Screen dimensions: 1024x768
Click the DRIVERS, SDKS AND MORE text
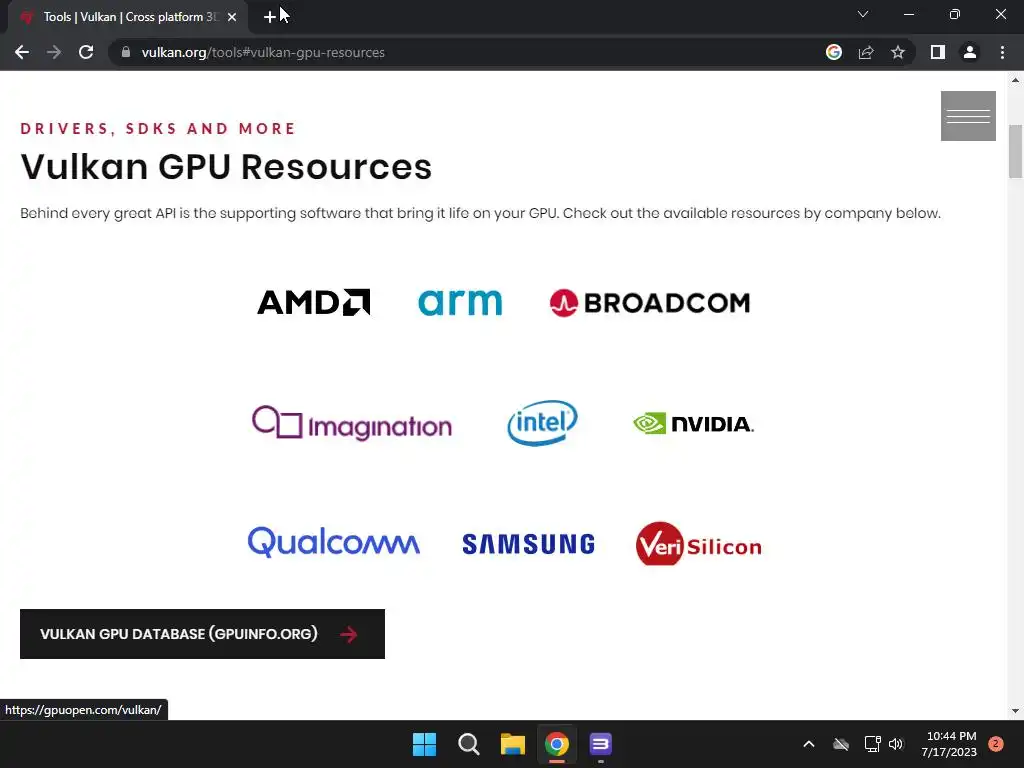tap(157, 129)
